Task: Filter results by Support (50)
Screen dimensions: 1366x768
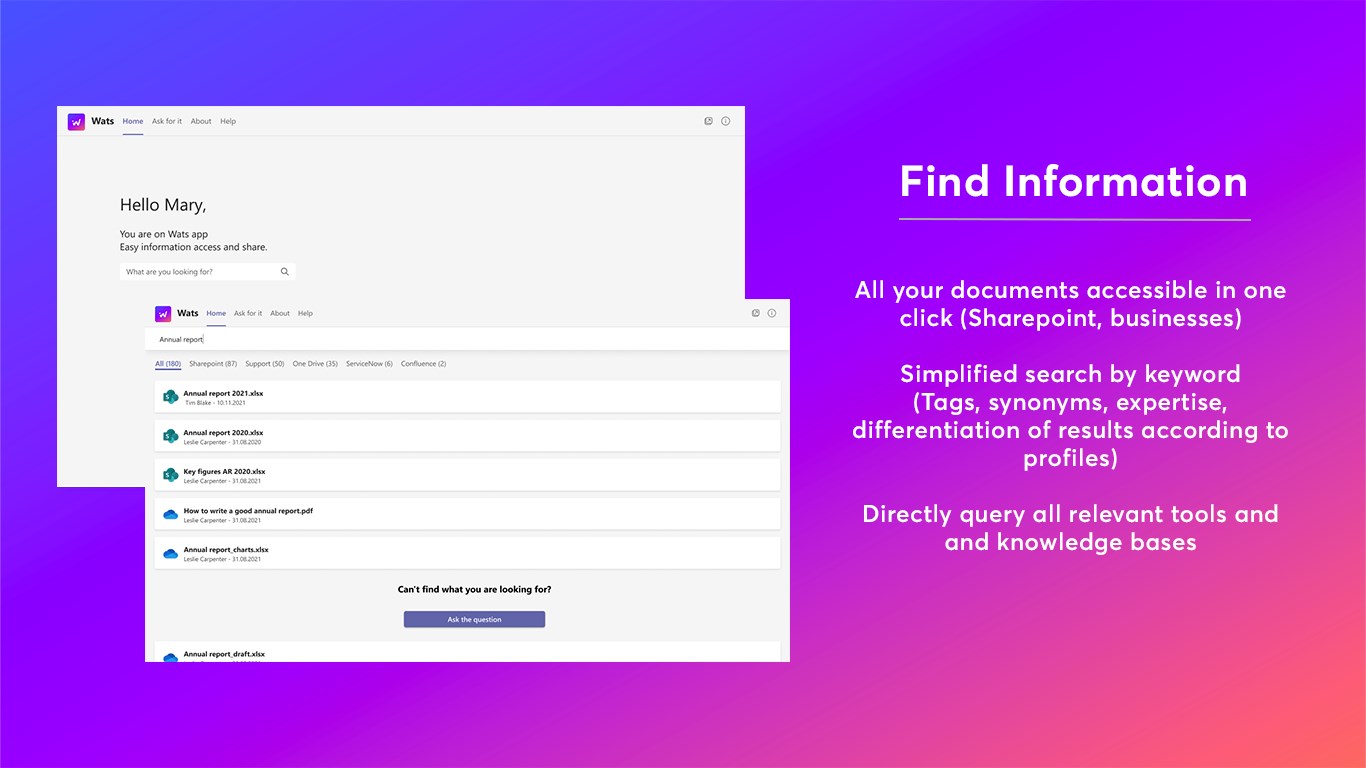Action: tap(265, 364)
